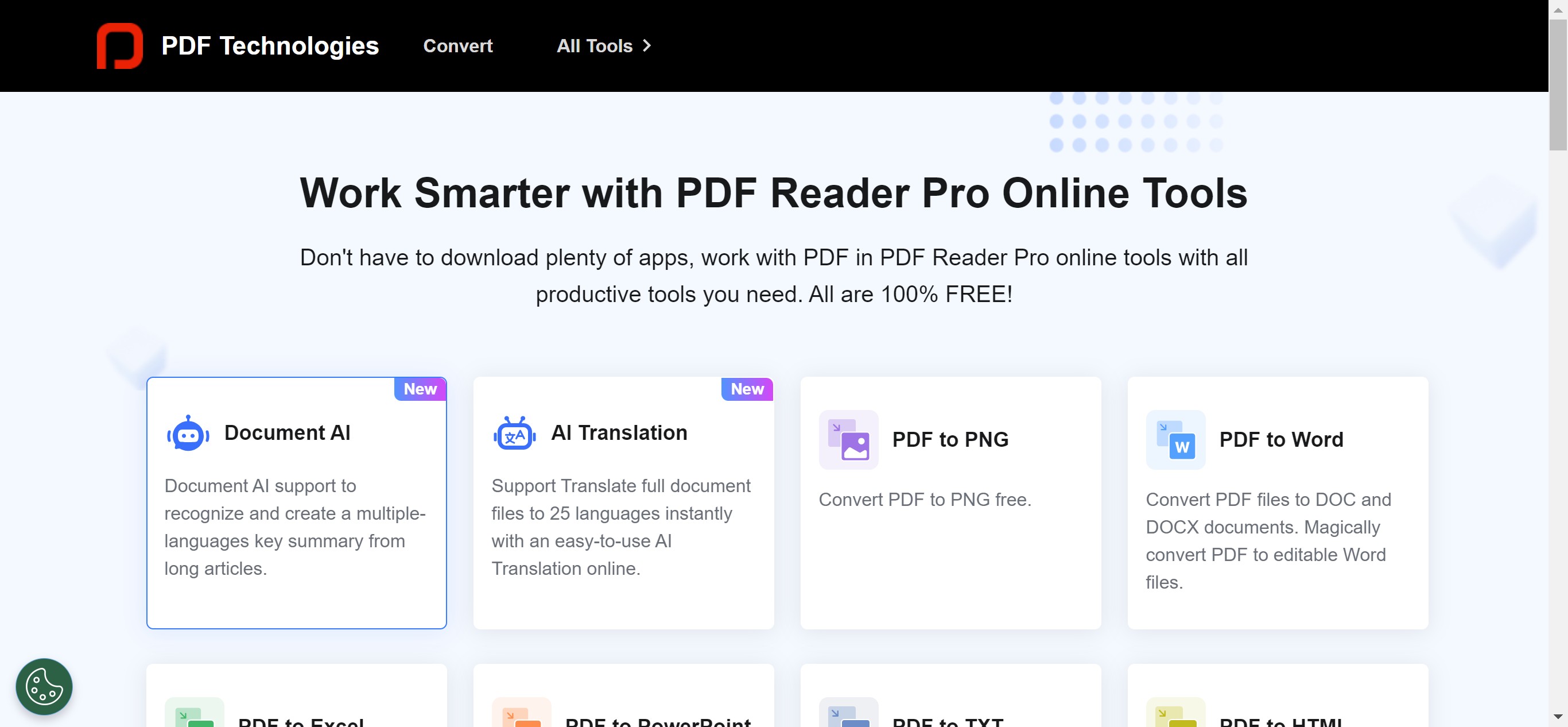
Task: Open the All Tools menu
Action: [x=594, y=46]
